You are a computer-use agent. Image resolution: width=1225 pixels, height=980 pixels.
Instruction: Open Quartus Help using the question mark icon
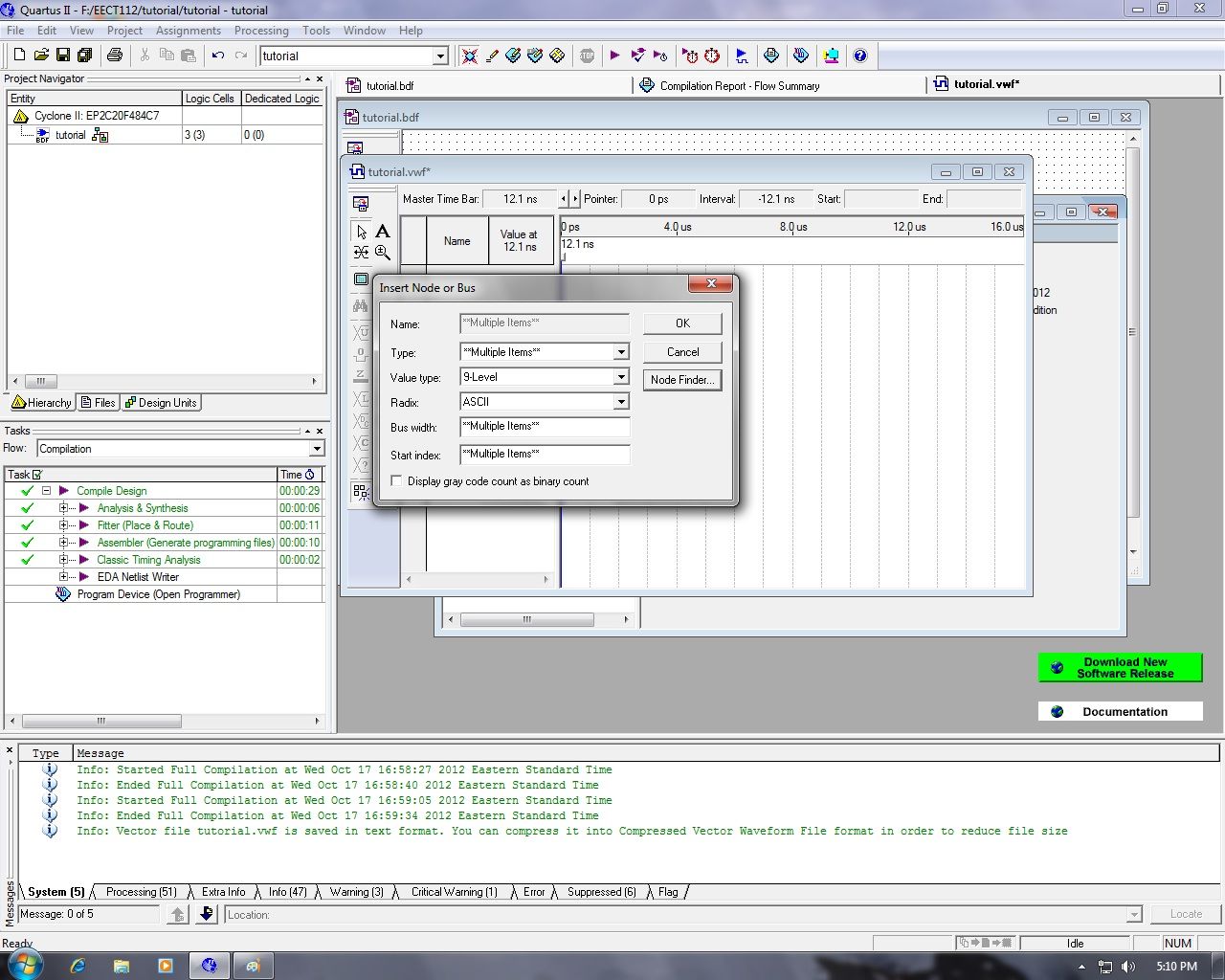[x=860, y=56]
